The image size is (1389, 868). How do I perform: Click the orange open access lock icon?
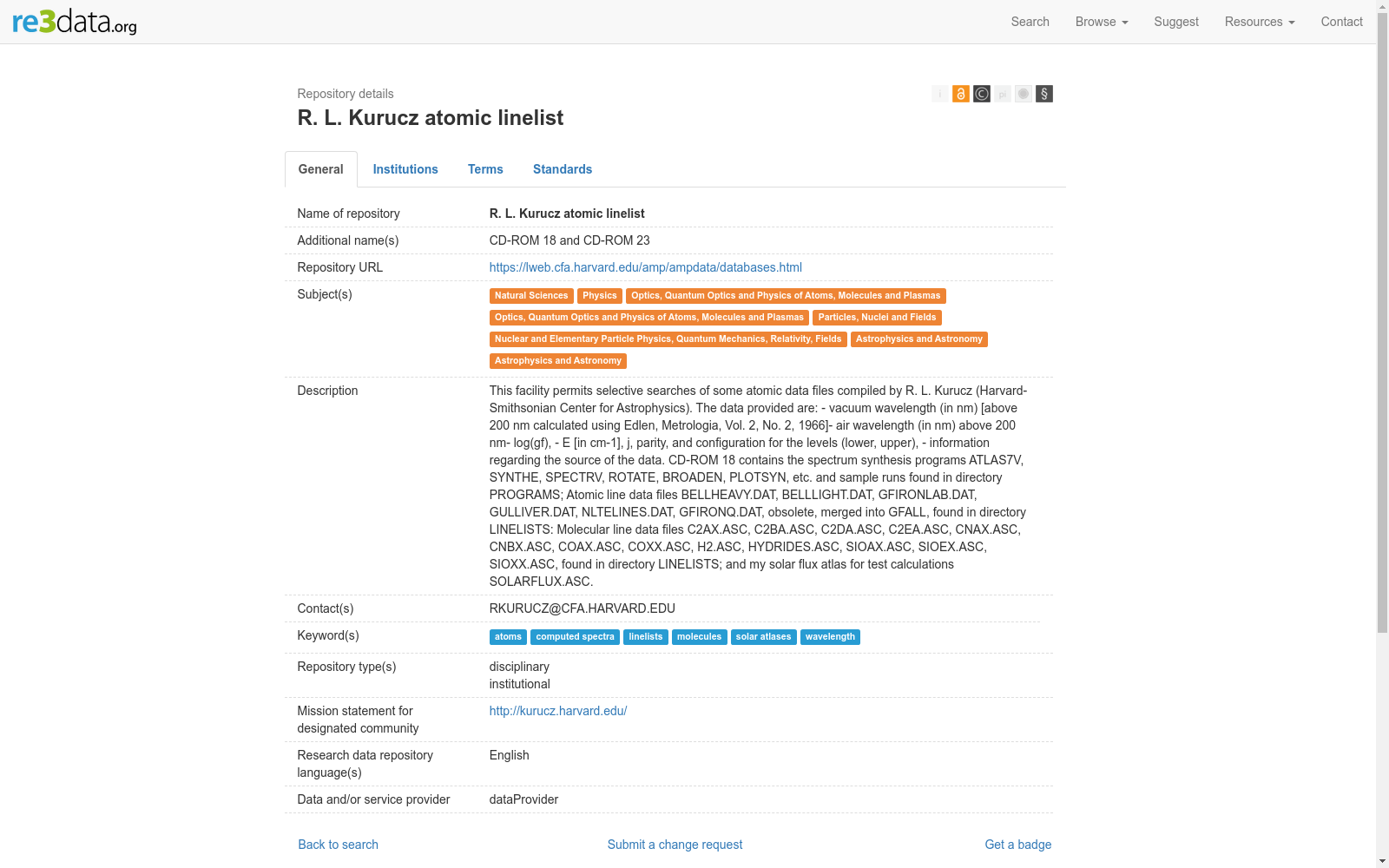click(x=960, y=94)
